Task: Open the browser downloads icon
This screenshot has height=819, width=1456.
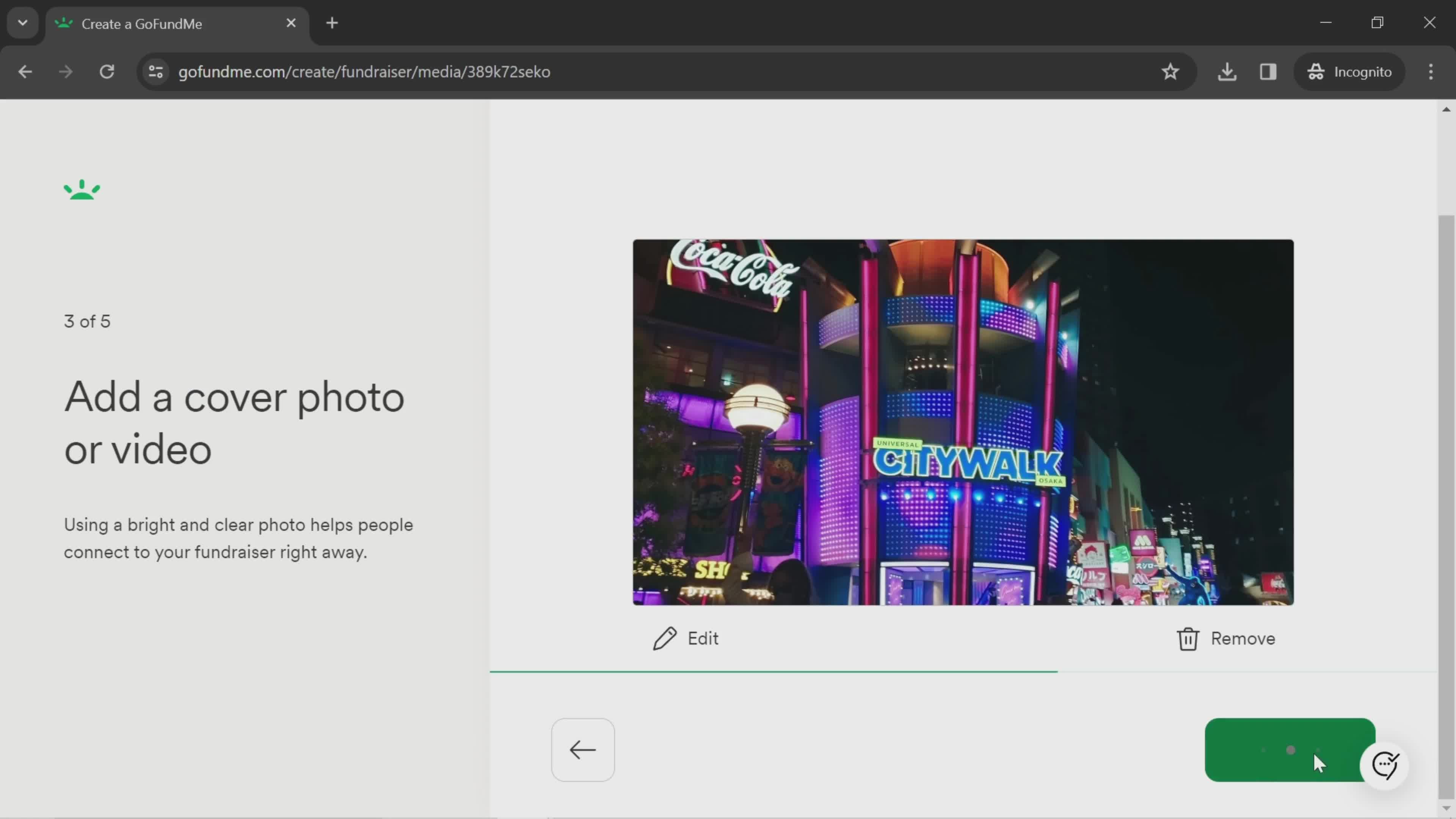Action: [1227, 72]
